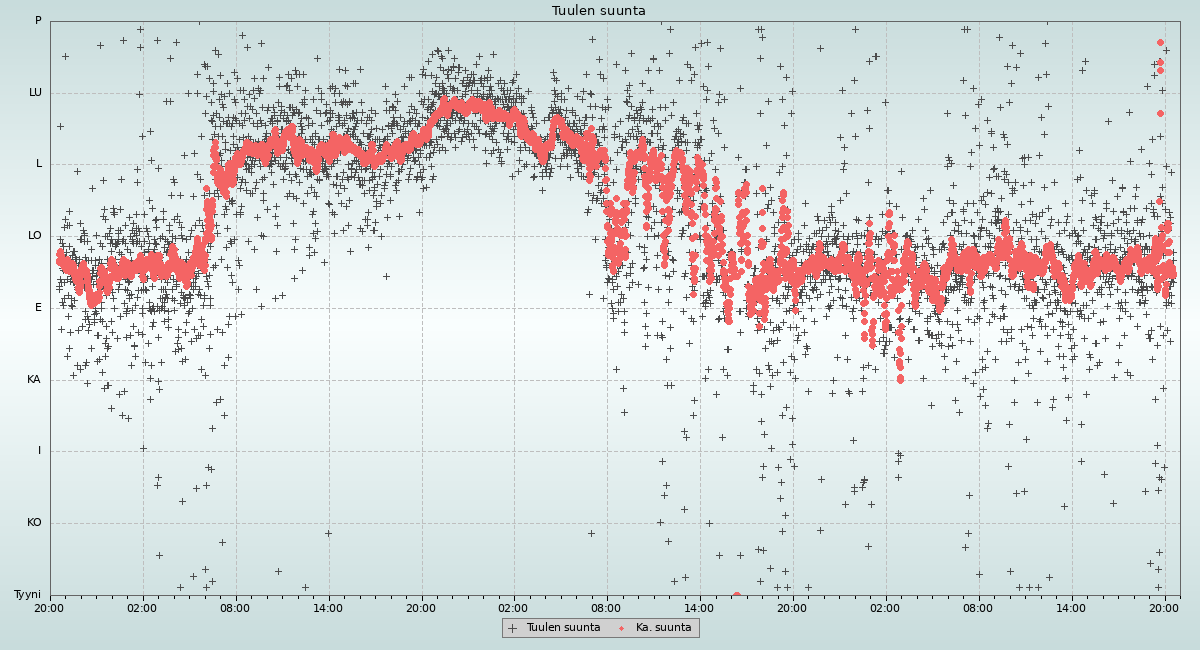
Task: Select the "Tuulen suunta" legend label
Action: point(563,628)
